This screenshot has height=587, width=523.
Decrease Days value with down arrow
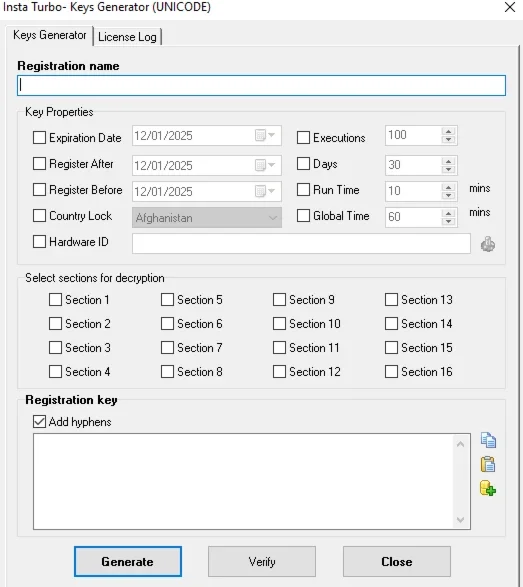click(448, 170)
